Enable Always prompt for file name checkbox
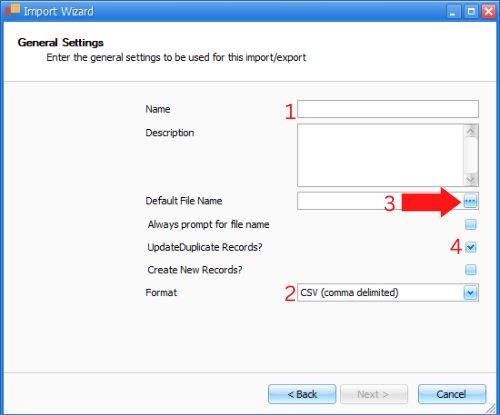 coord(471,224)
